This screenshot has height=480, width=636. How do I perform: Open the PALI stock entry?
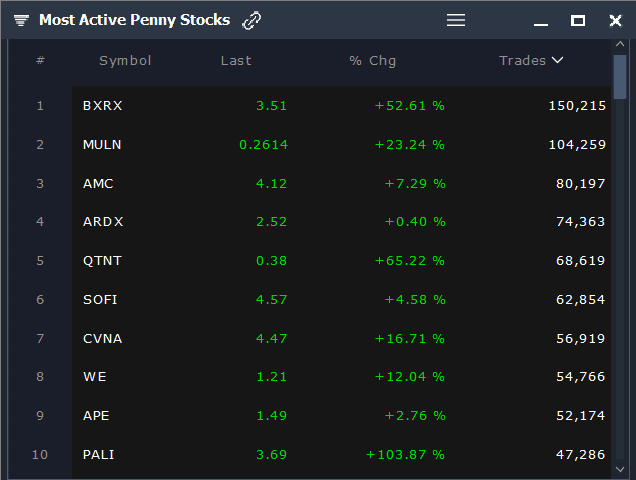pyautogui.click(x=99, y=455)
